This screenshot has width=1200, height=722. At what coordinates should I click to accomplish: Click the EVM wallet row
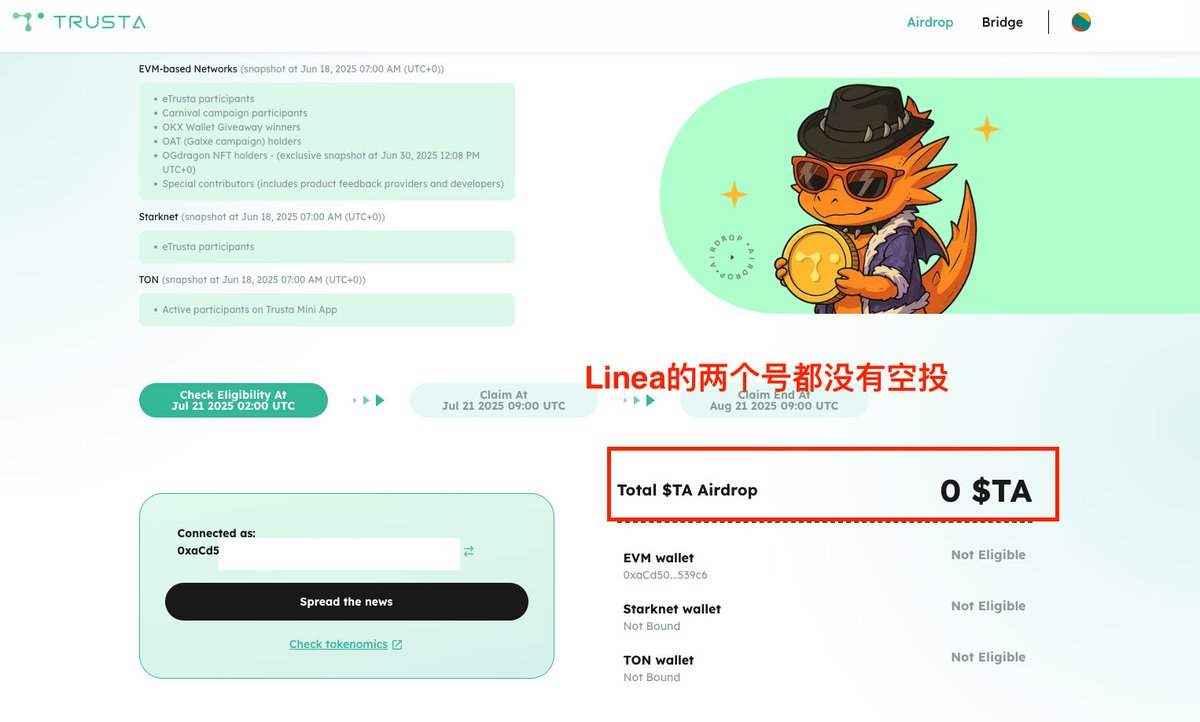(x=824, y=565)
